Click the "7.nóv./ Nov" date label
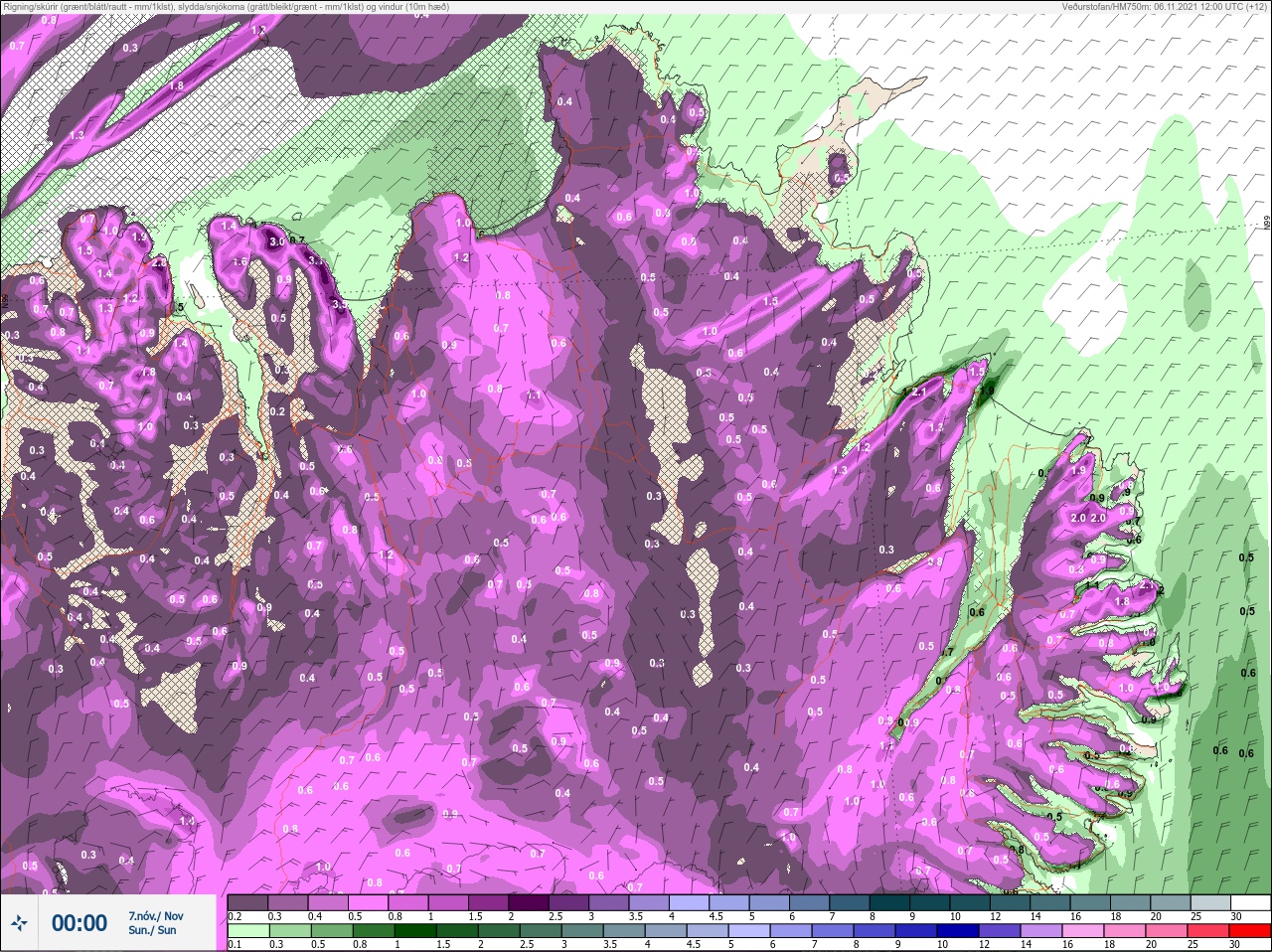Viewport: 1272px width, 952px height. (156, 915)
